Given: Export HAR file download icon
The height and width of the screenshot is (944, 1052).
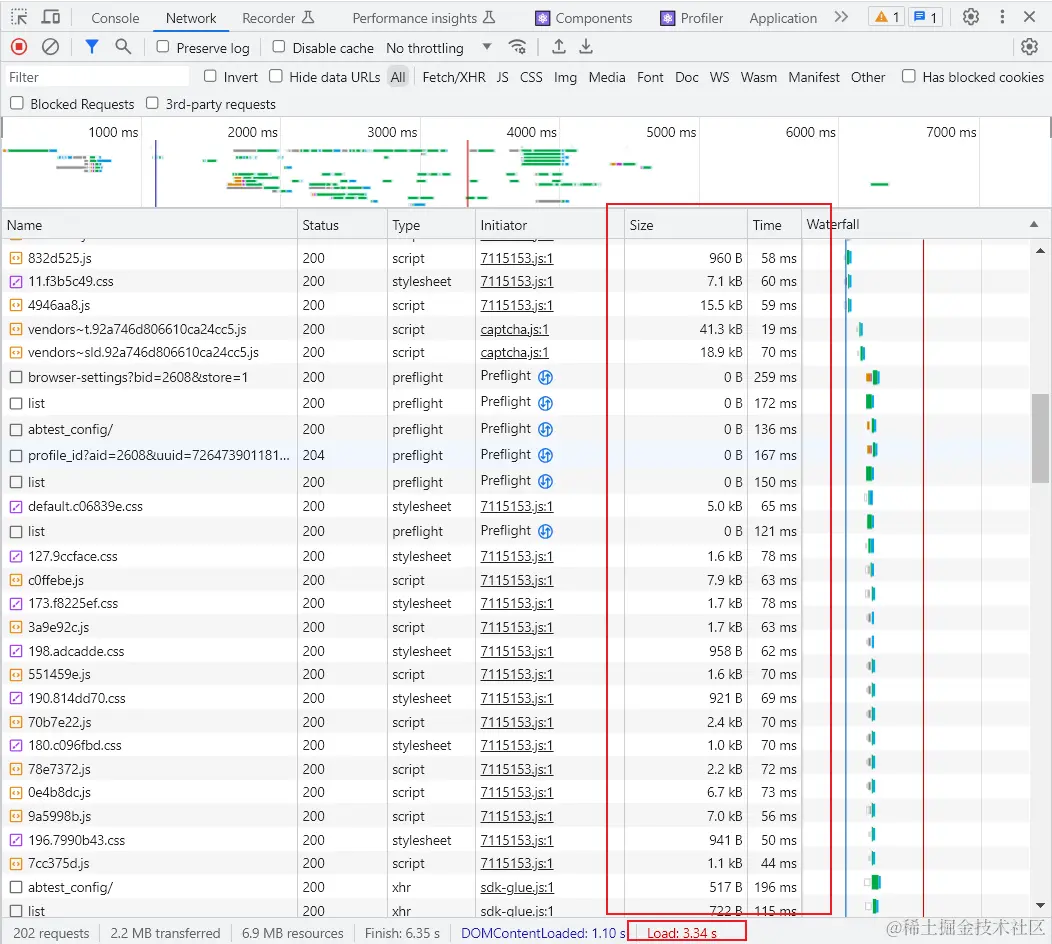Looking at the screenshot, I should pyautogui.click(x=586, y=47).
